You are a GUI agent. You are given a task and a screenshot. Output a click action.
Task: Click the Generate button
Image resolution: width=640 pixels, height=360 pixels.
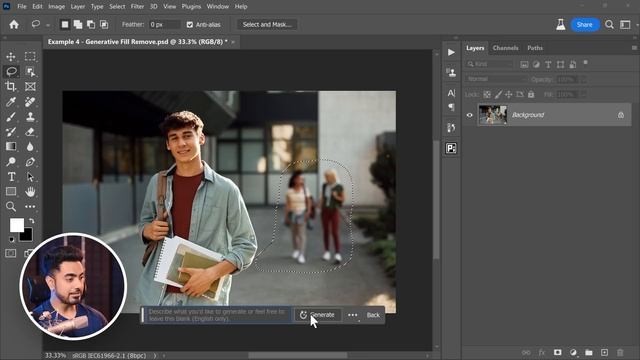[x=318, y=315]
